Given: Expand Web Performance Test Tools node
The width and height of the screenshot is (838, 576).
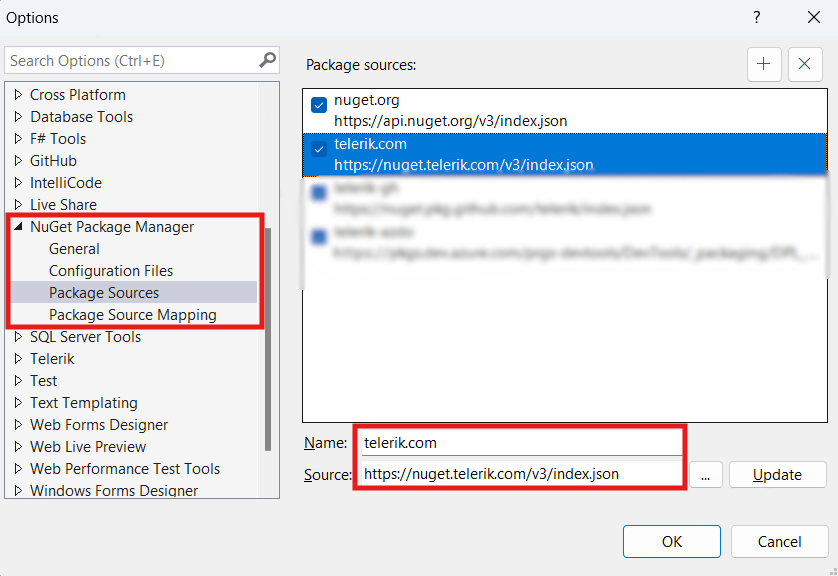Looking at the screenshot, I should 18,469.
